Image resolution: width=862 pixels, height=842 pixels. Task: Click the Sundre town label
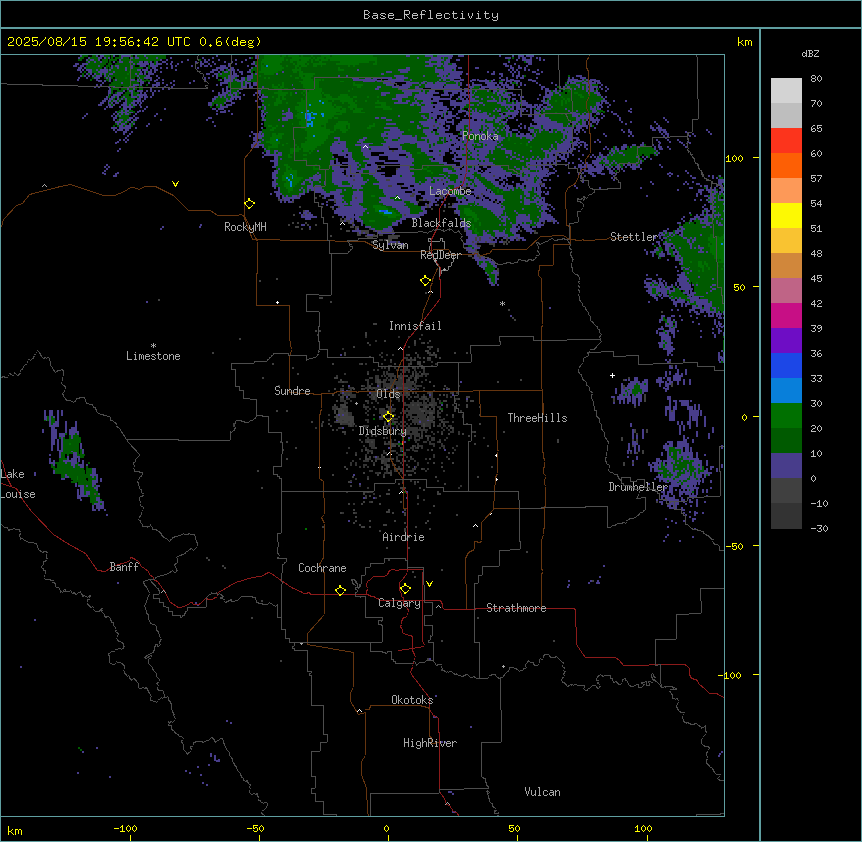pos(292,391)
